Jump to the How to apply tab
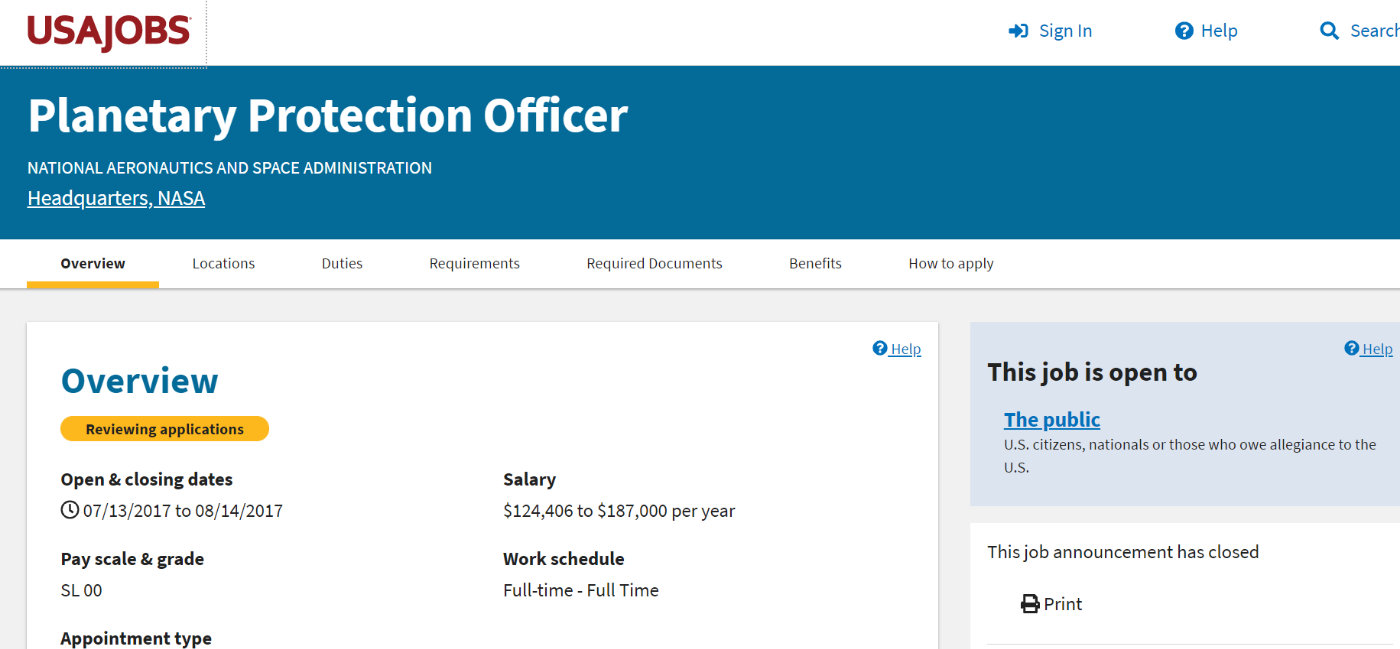 coord(950,264)
